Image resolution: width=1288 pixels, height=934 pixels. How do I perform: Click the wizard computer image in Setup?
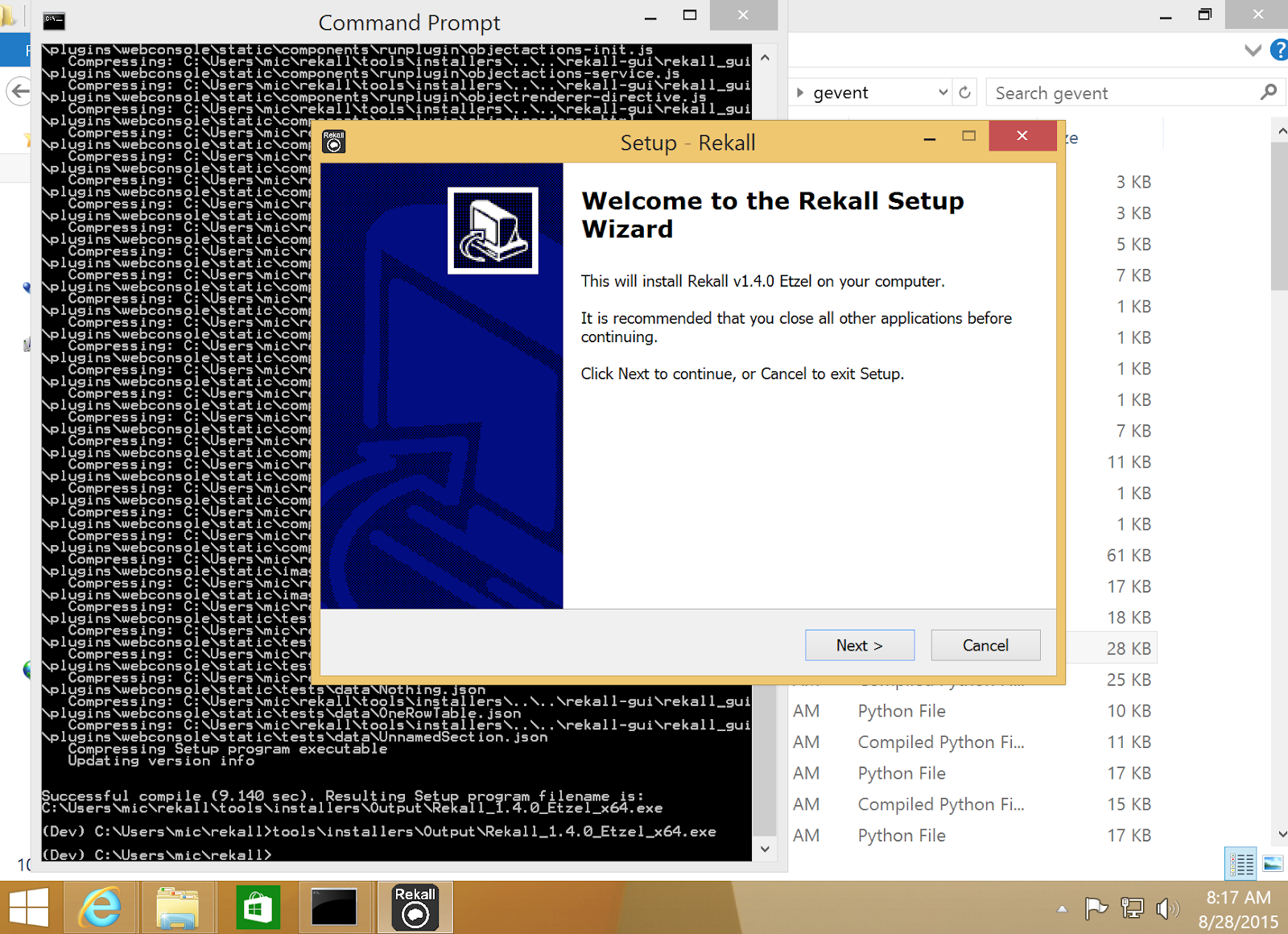[x=493, y=231]
